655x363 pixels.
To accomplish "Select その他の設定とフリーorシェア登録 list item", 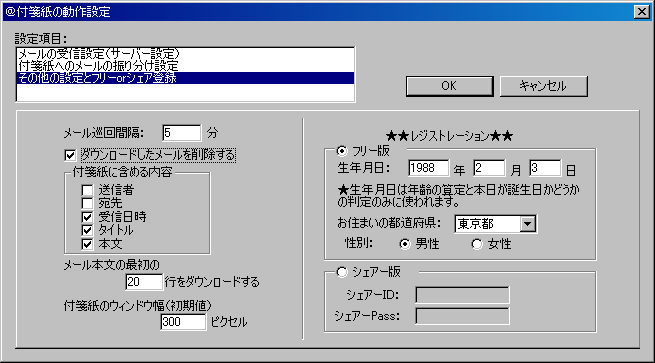I will click(185, 78).
